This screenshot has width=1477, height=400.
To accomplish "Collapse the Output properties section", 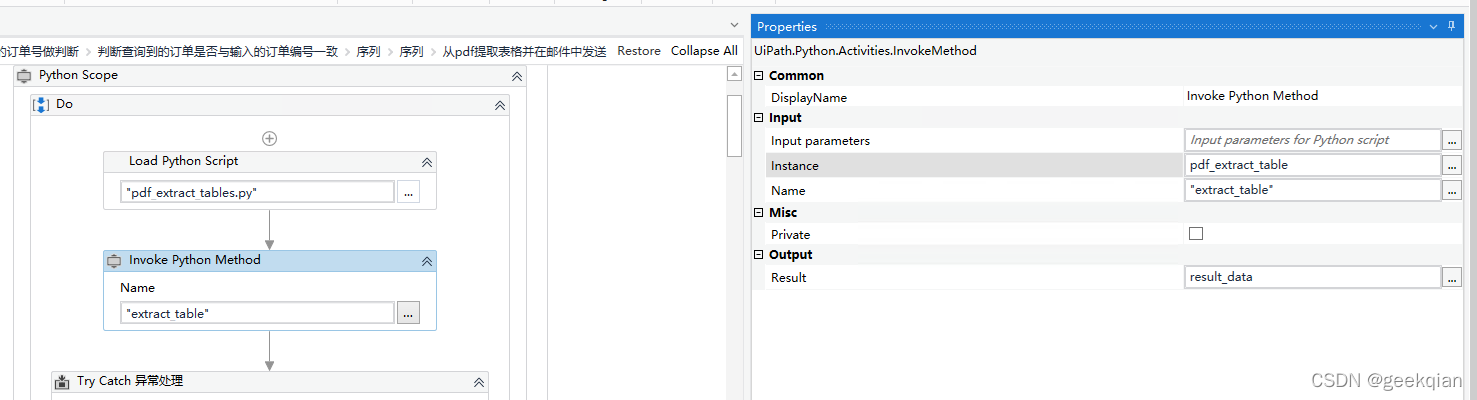I will pyautogui.click(x=759, y=255).
